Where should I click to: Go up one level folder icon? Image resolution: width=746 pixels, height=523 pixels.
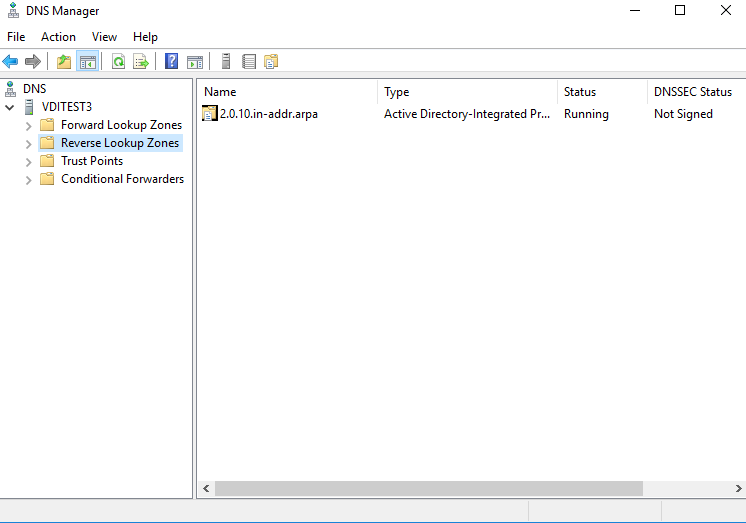(x=64, y=61)
